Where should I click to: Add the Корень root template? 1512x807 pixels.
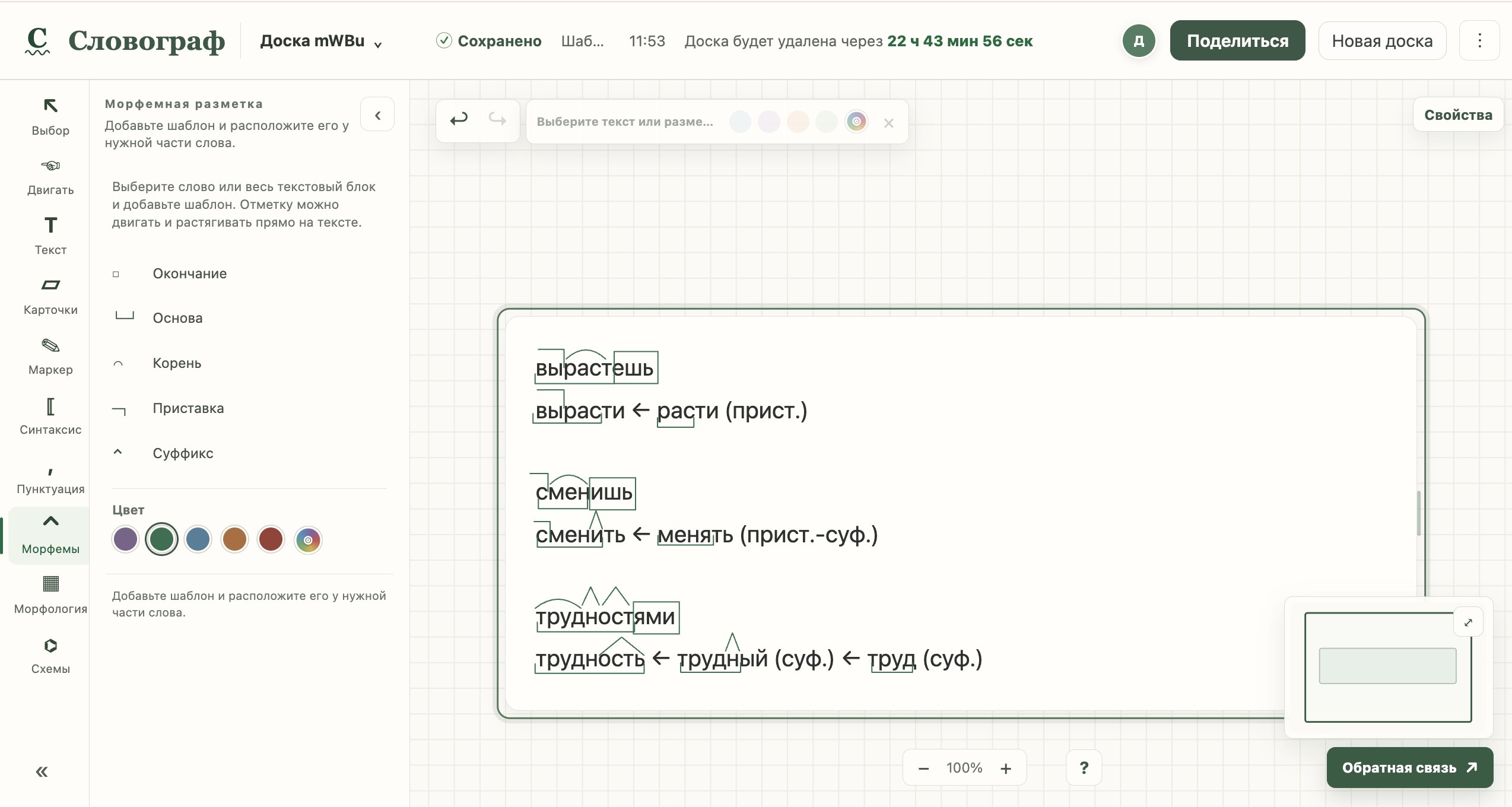(249, 363)
